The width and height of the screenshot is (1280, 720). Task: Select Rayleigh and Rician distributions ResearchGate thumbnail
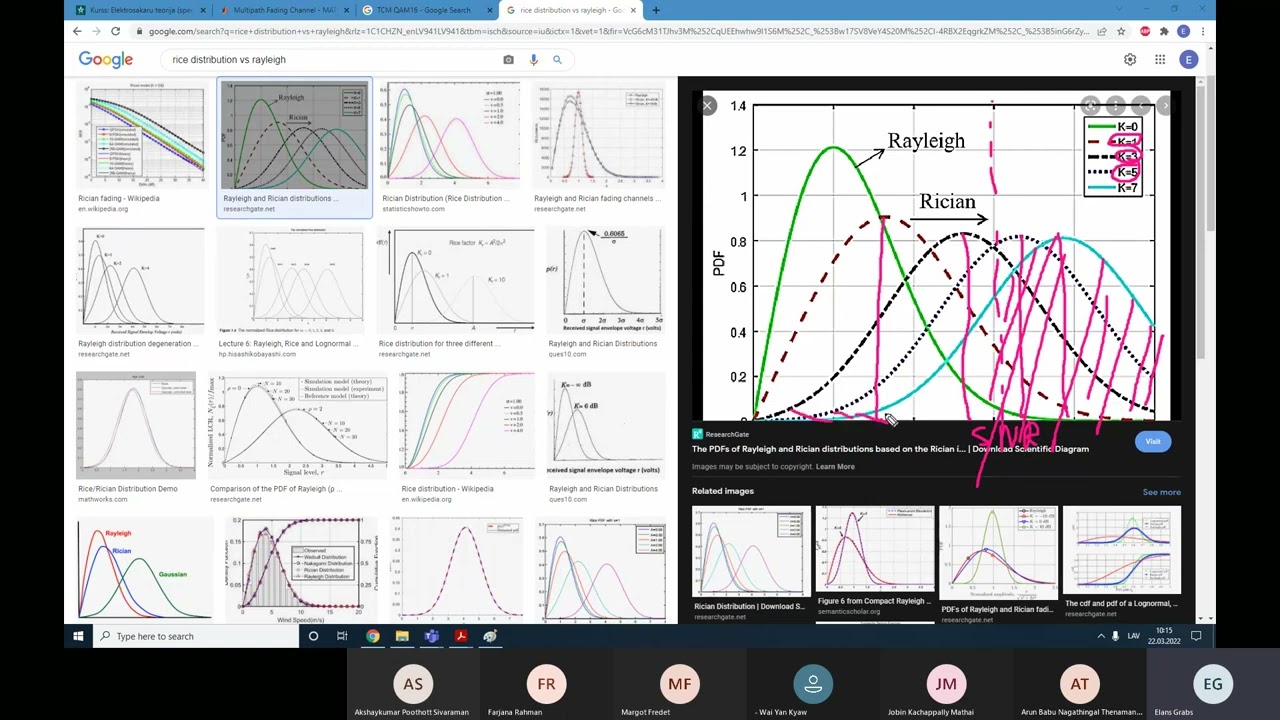click(294, 136)
